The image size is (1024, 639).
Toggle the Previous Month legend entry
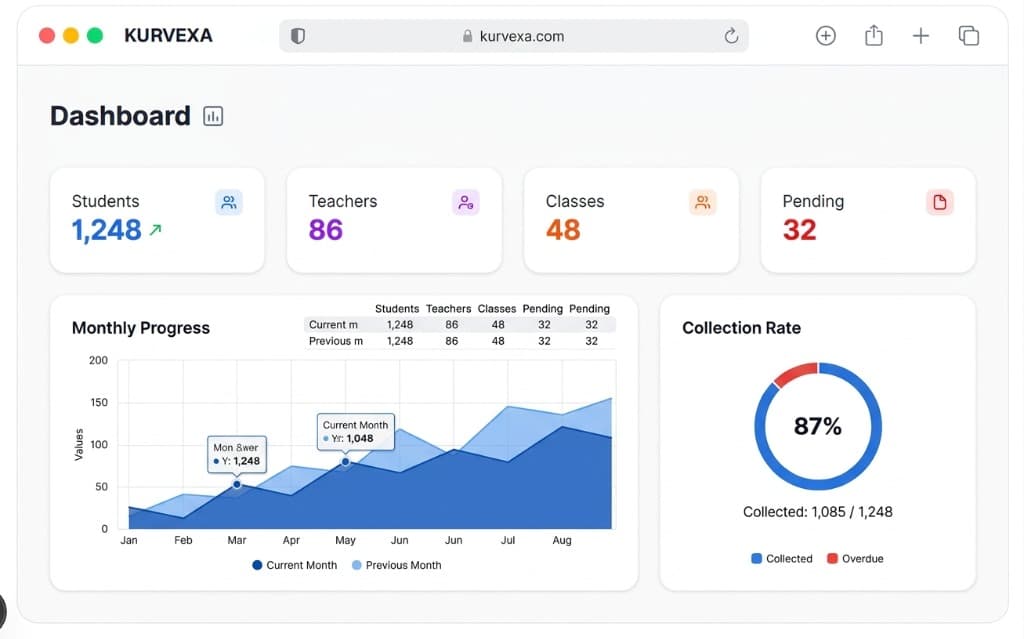click(396, 565)
